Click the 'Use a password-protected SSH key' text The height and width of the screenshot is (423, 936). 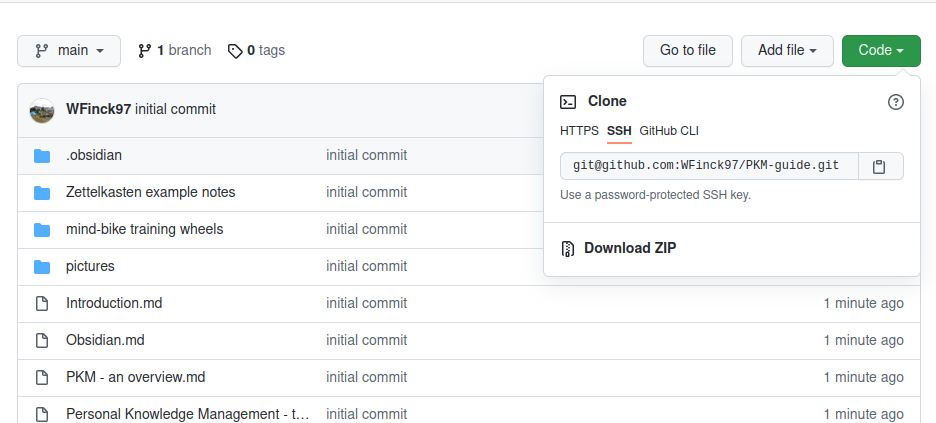coord(655,195)
